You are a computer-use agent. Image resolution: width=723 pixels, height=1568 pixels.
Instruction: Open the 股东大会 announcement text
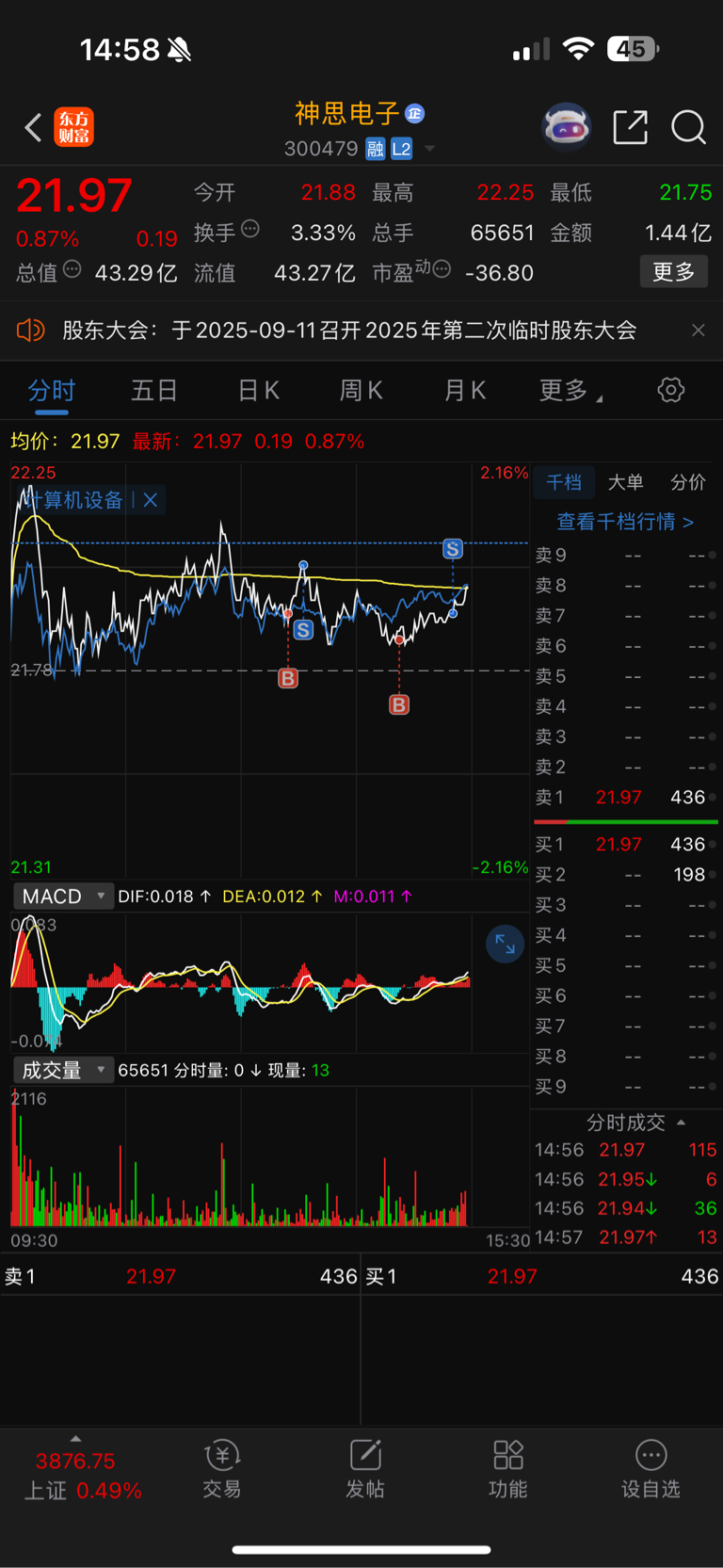tap(349, 331)
